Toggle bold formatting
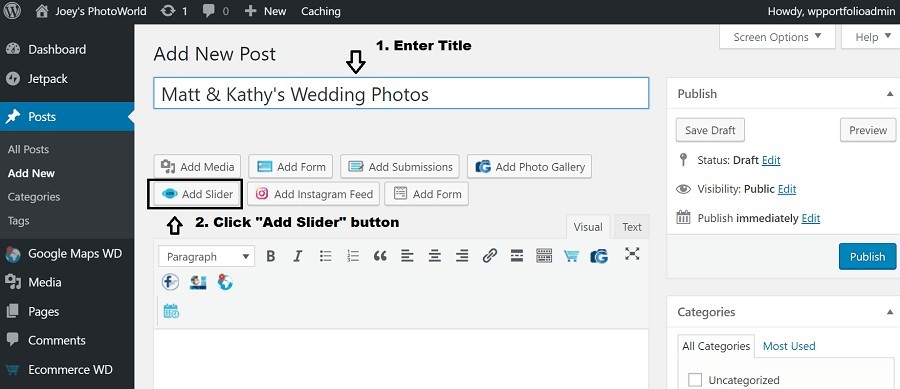 [270, 256]
